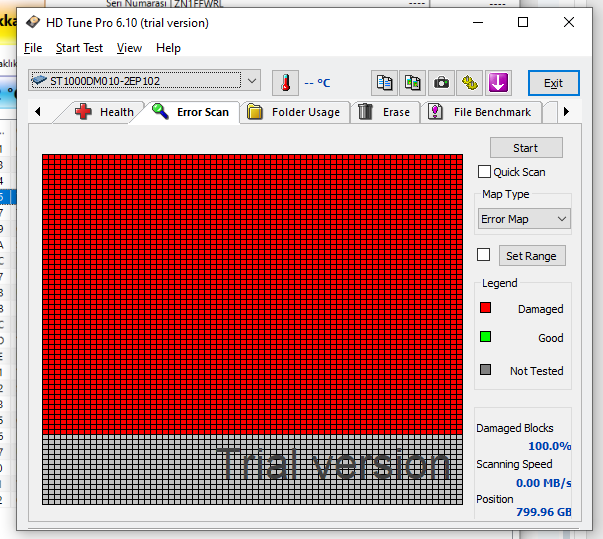Screen dimensions: 603x539
Task: Start the error scan
Action: (526, 148)
